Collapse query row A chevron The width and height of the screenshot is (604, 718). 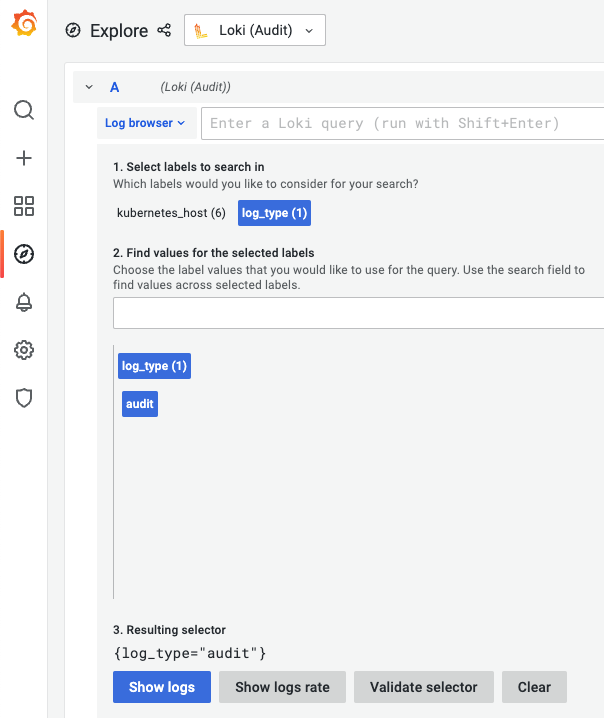[89, 87]
